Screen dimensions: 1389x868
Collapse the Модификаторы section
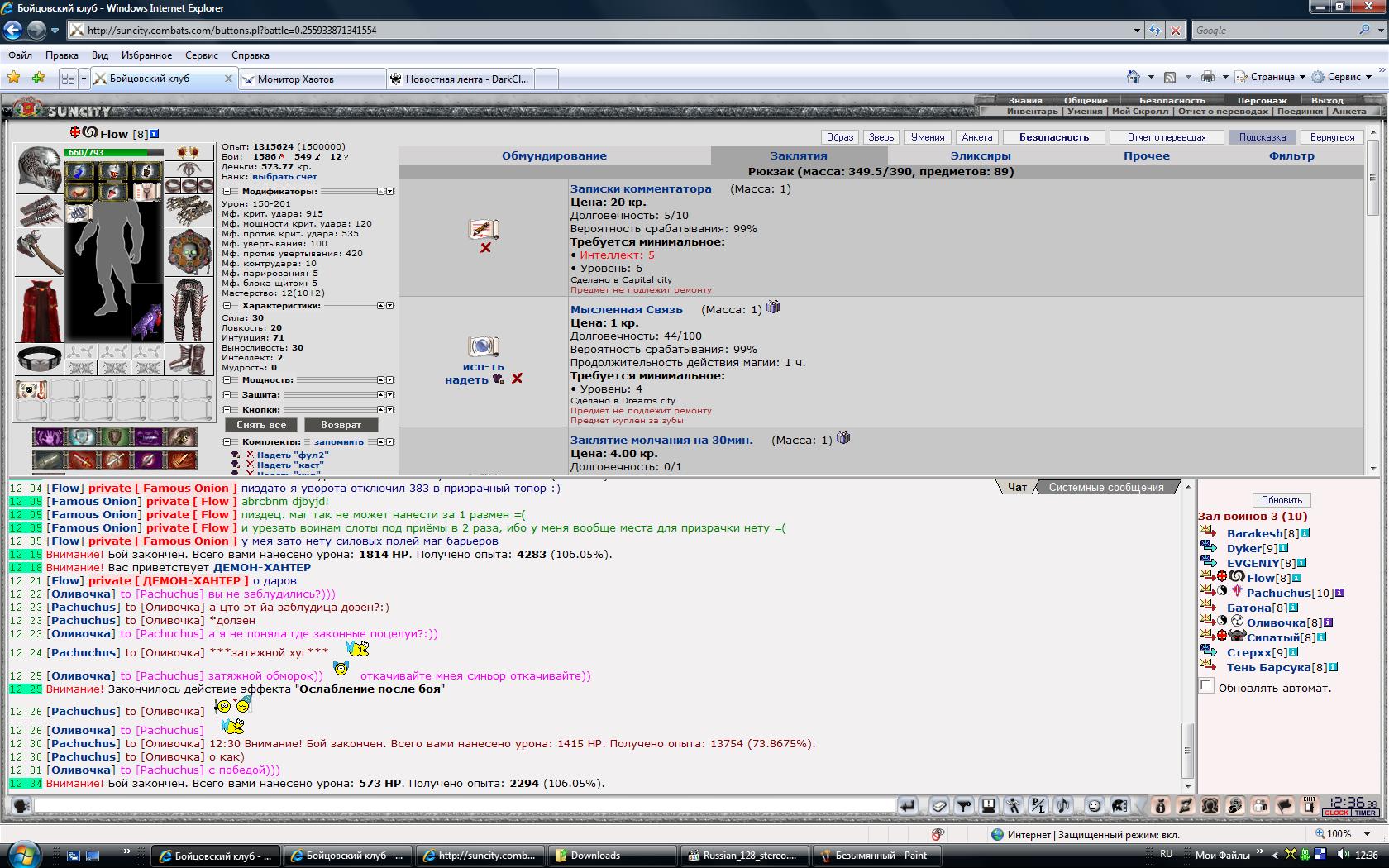227,191
